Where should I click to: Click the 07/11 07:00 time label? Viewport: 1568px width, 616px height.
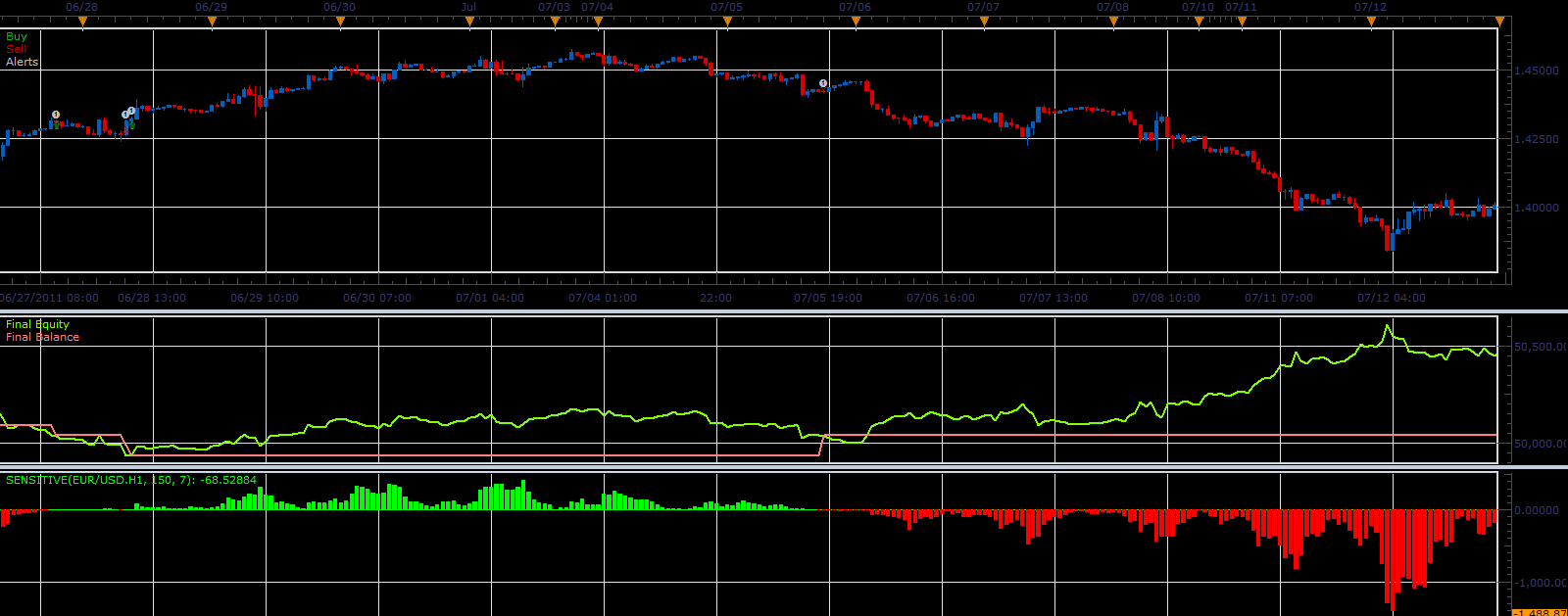(1279, 298)
